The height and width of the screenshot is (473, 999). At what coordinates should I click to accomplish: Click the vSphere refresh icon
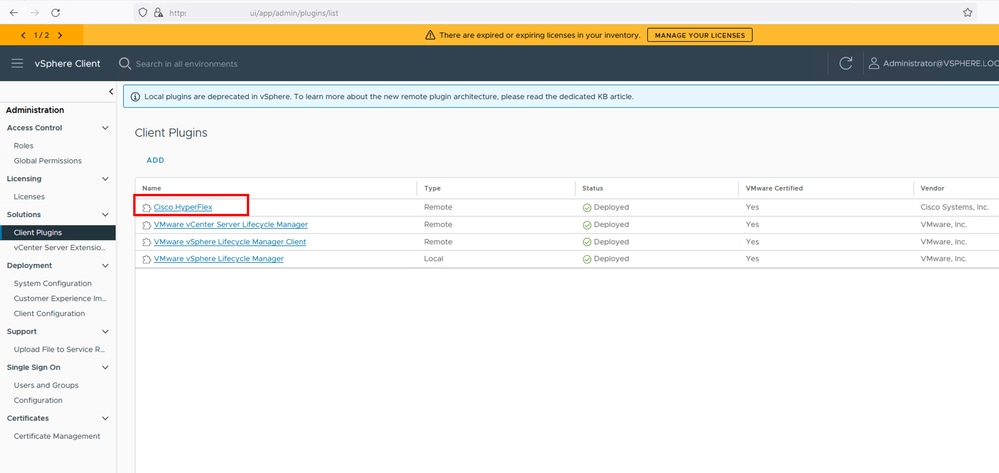(845, 63)
